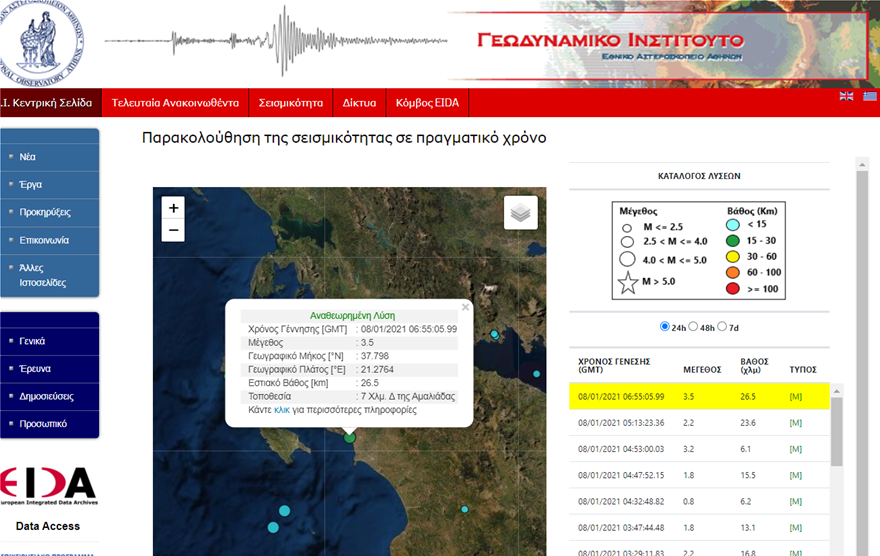The height and width of the screenshot is (556, 880).
Task: Select the 24h time range
Action: [665, 327]
